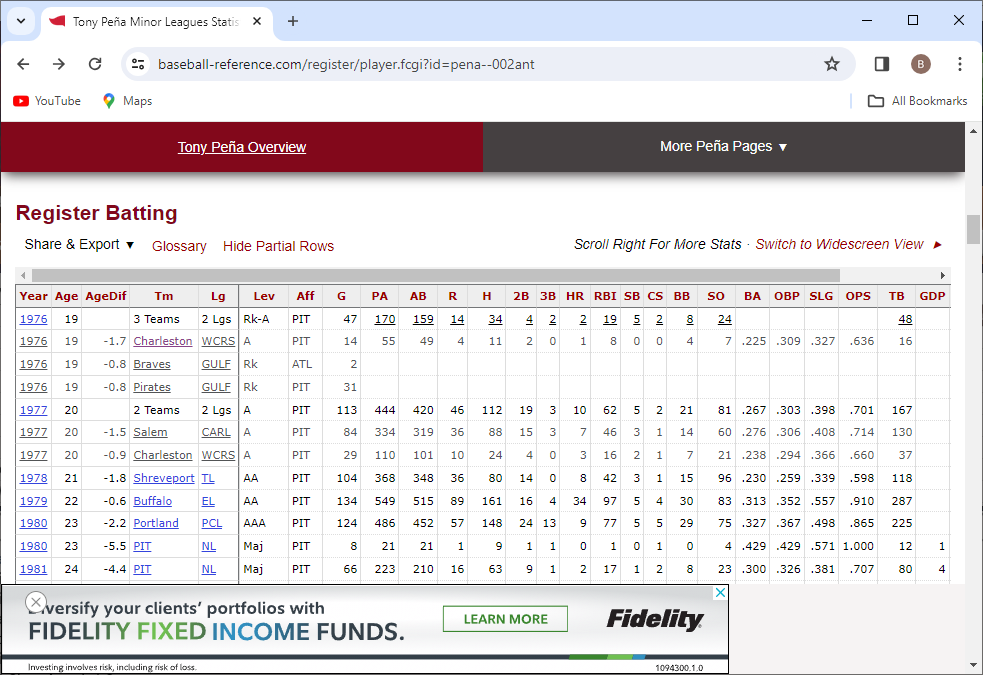Open the browser side panel
Screen dimensions: 983x675
pyautogui.click(x=881, y=64)
